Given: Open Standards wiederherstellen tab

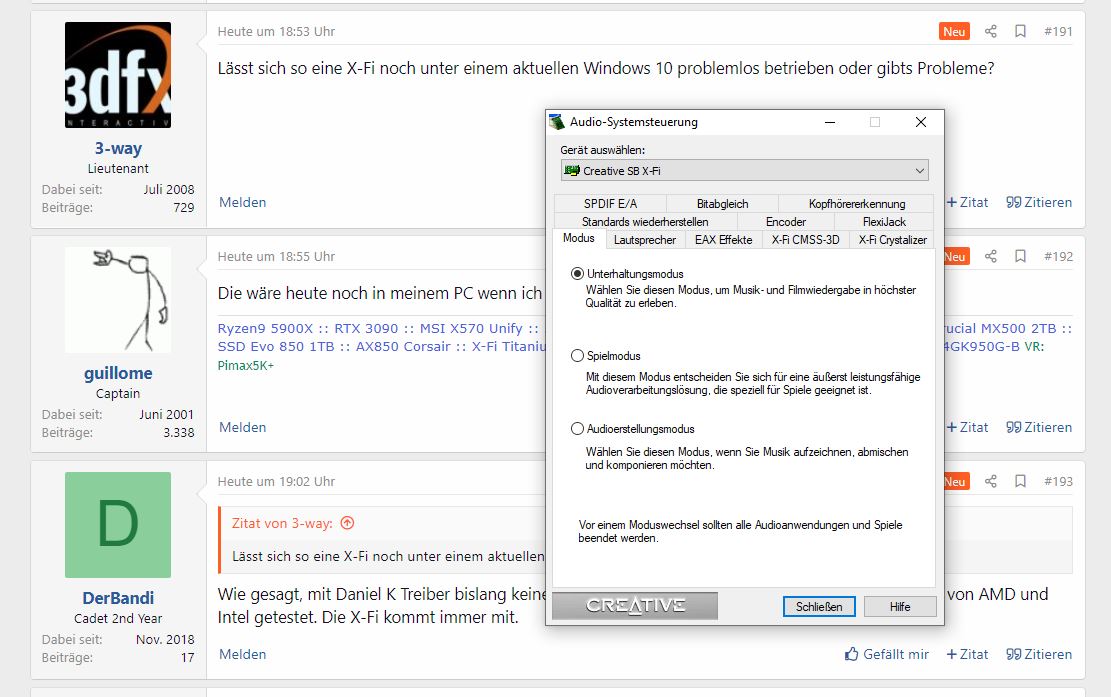Looking at the screenshot, I should 645,222.
